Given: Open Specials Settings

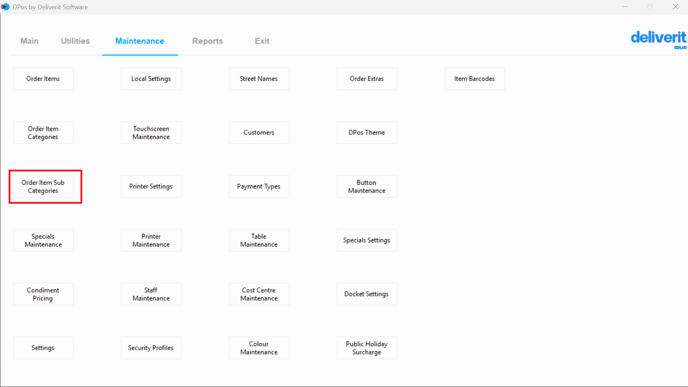Looking at the screenshot, I should [x=367, y=240].
